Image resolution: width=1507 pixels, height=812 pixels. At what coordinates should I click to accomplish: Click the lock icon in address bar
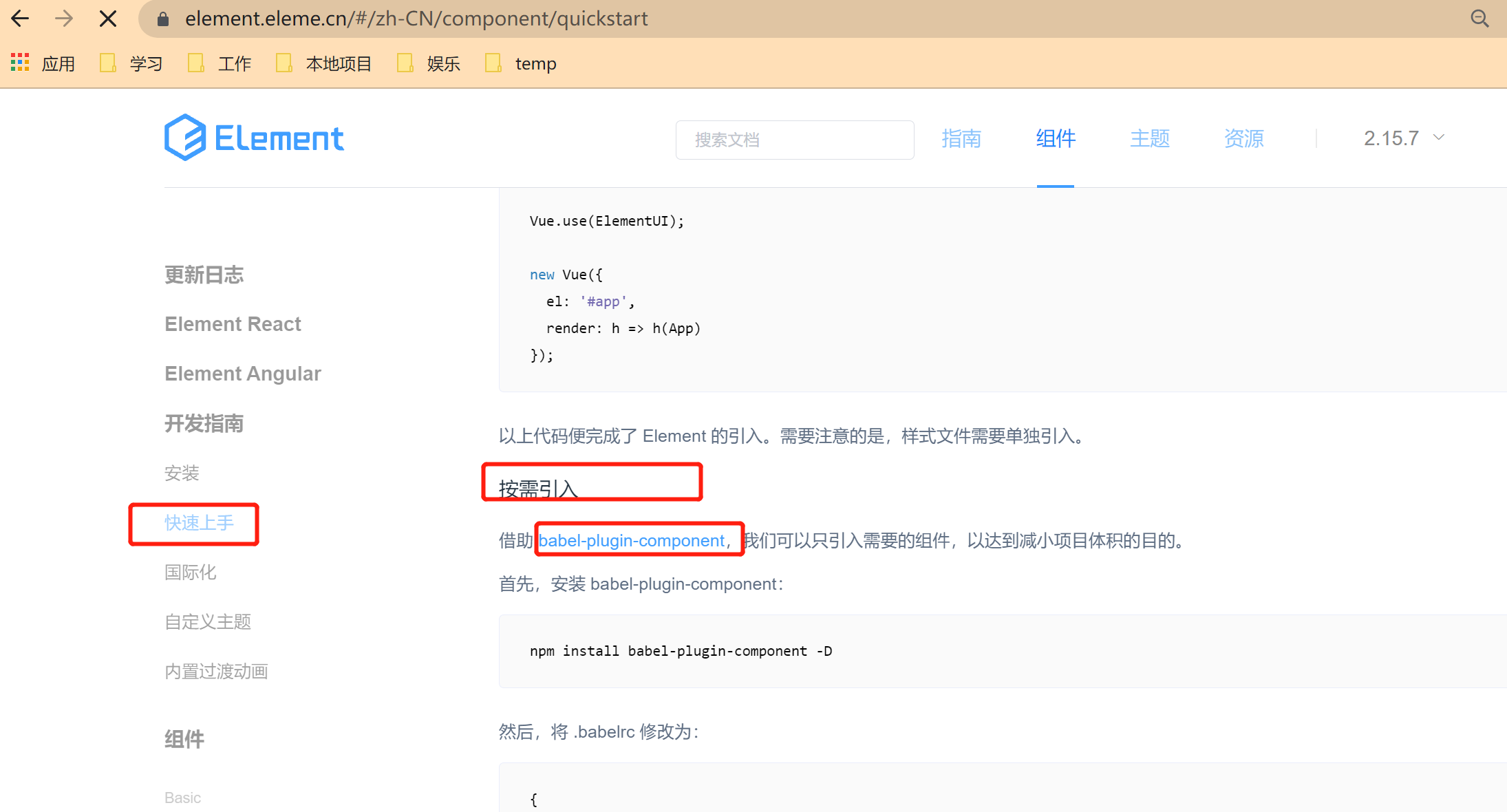tap(163, 19)
